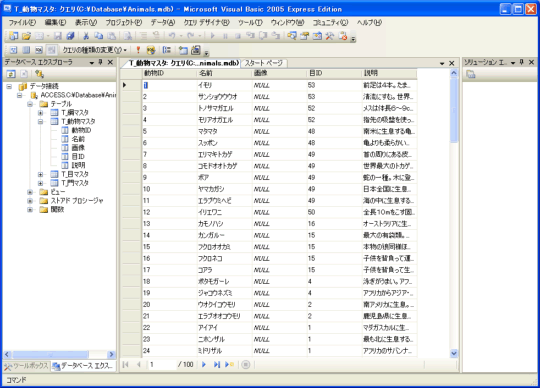Click the Undo arrow icon
Screen dimensions: 540x388
(x=172, y=35)
